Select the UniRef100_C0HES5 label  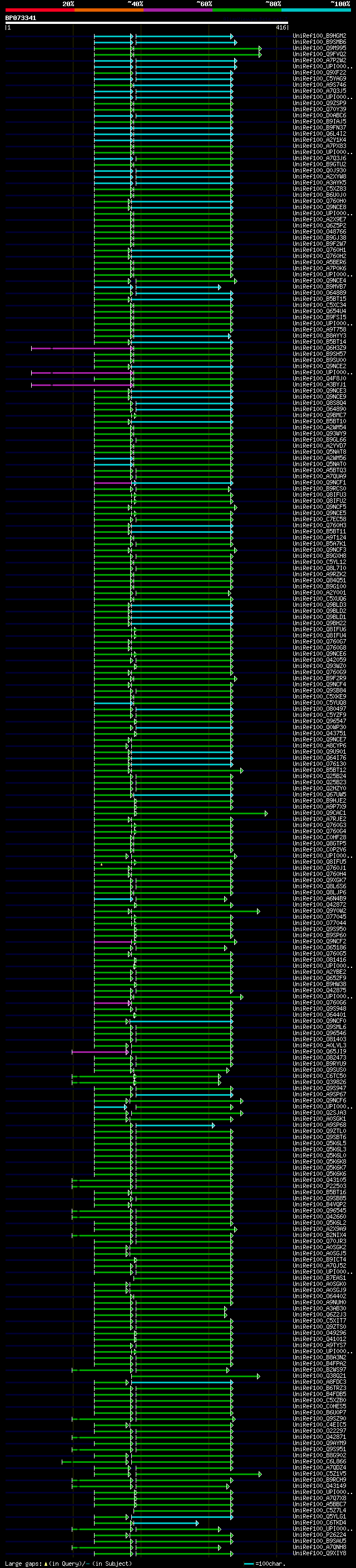click(319, 1407)
